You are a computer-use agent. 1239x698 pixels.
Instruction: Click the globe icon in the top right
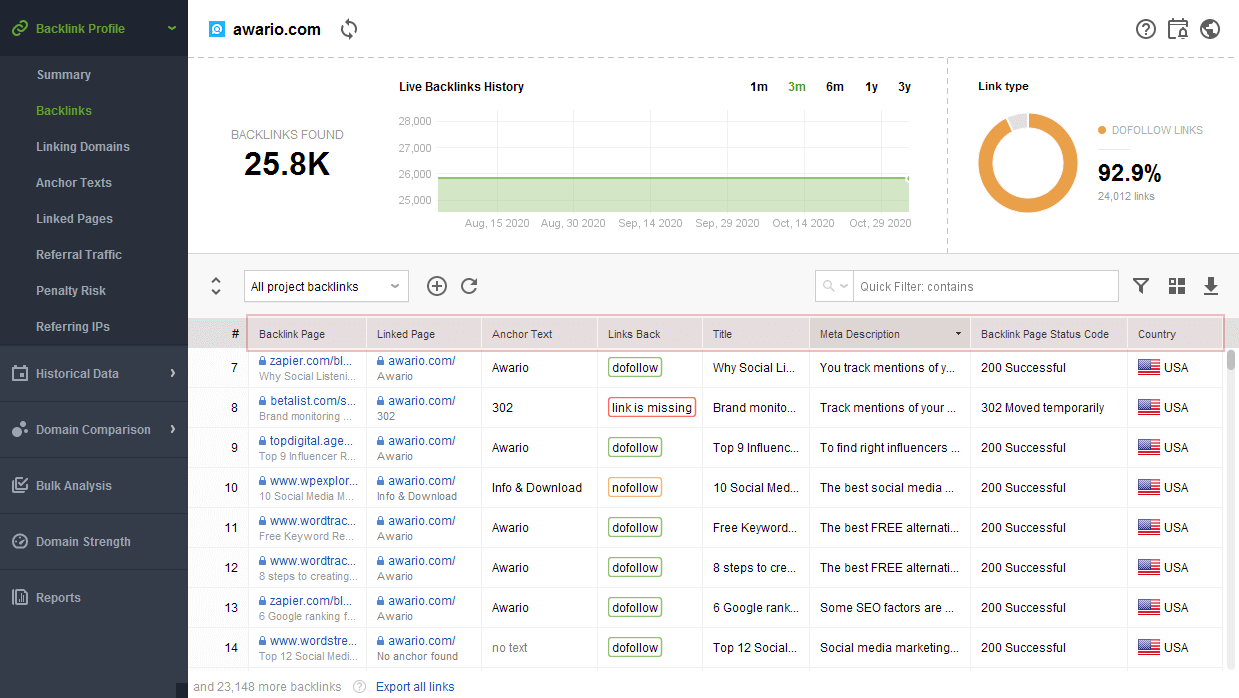1210,29
